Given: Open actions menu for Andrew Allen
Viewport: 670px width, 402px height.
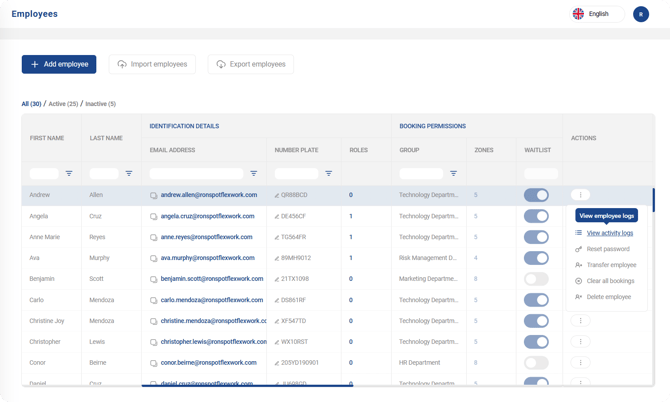Looking at the screenshot, I should [580, 195].
